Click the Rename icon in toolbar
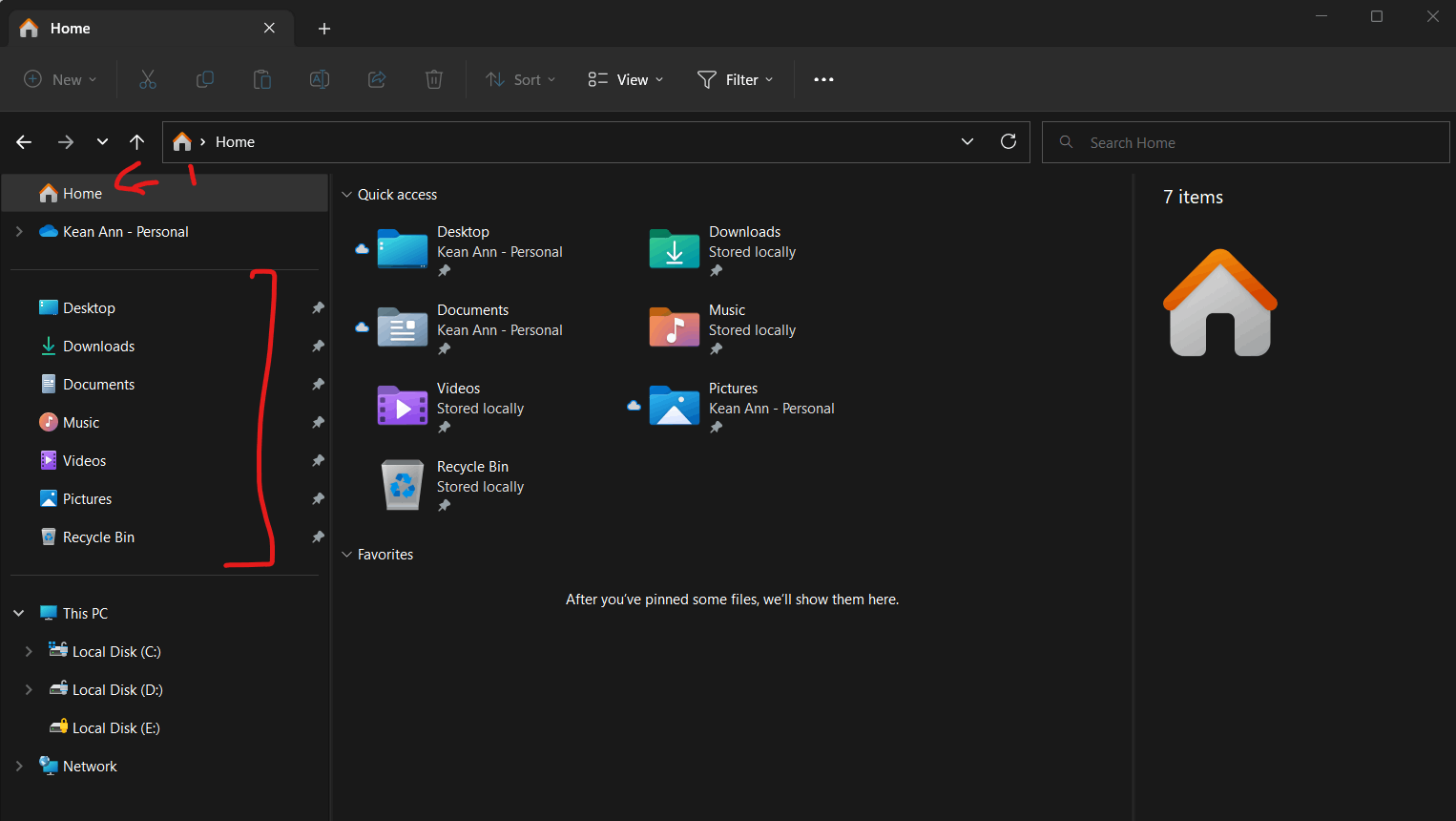The width and height of the screenshot is (1456, 821). tap(320, 79)
